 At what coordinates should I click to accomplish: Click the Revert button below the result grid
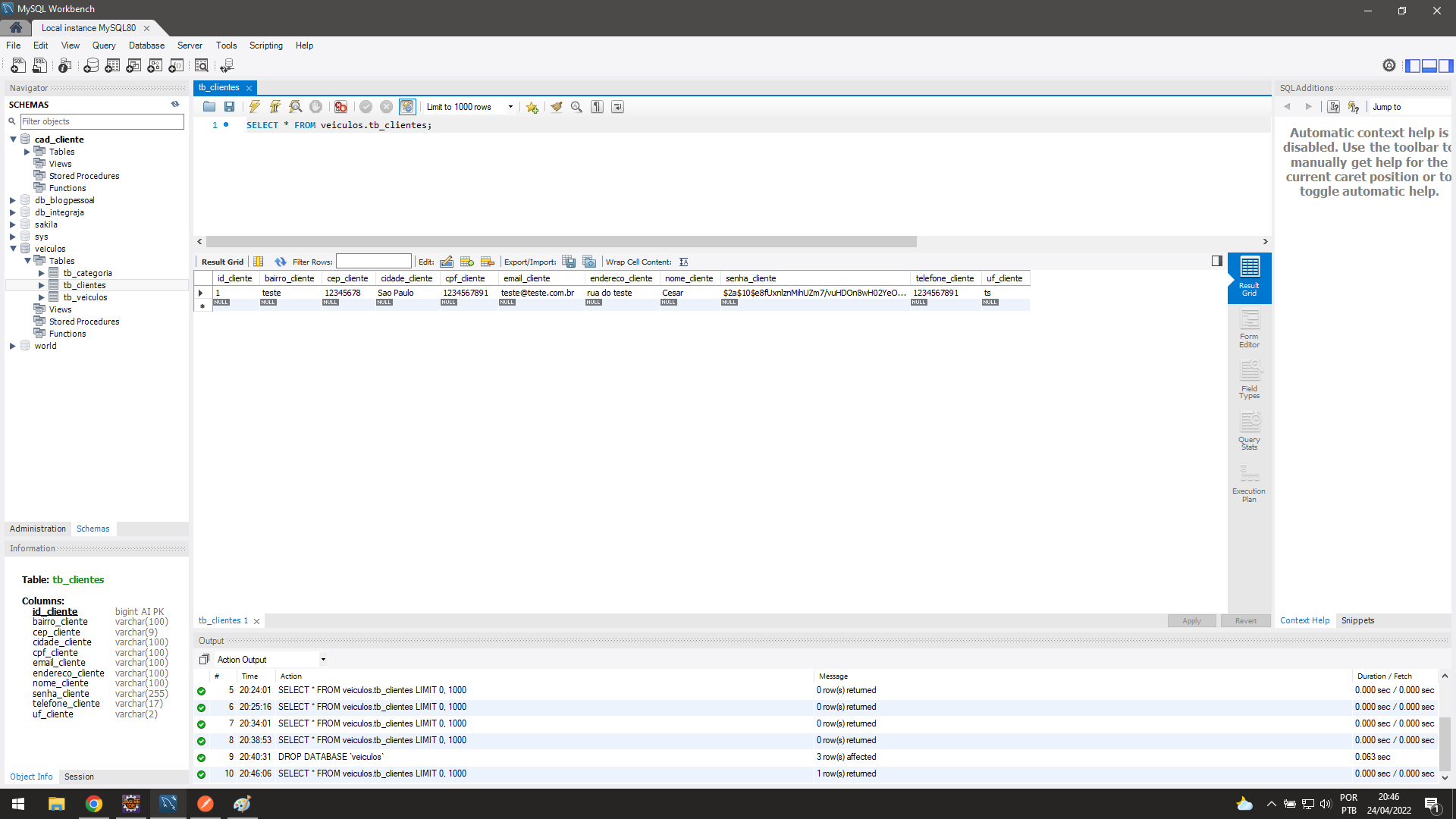(x=1245, y=620)
